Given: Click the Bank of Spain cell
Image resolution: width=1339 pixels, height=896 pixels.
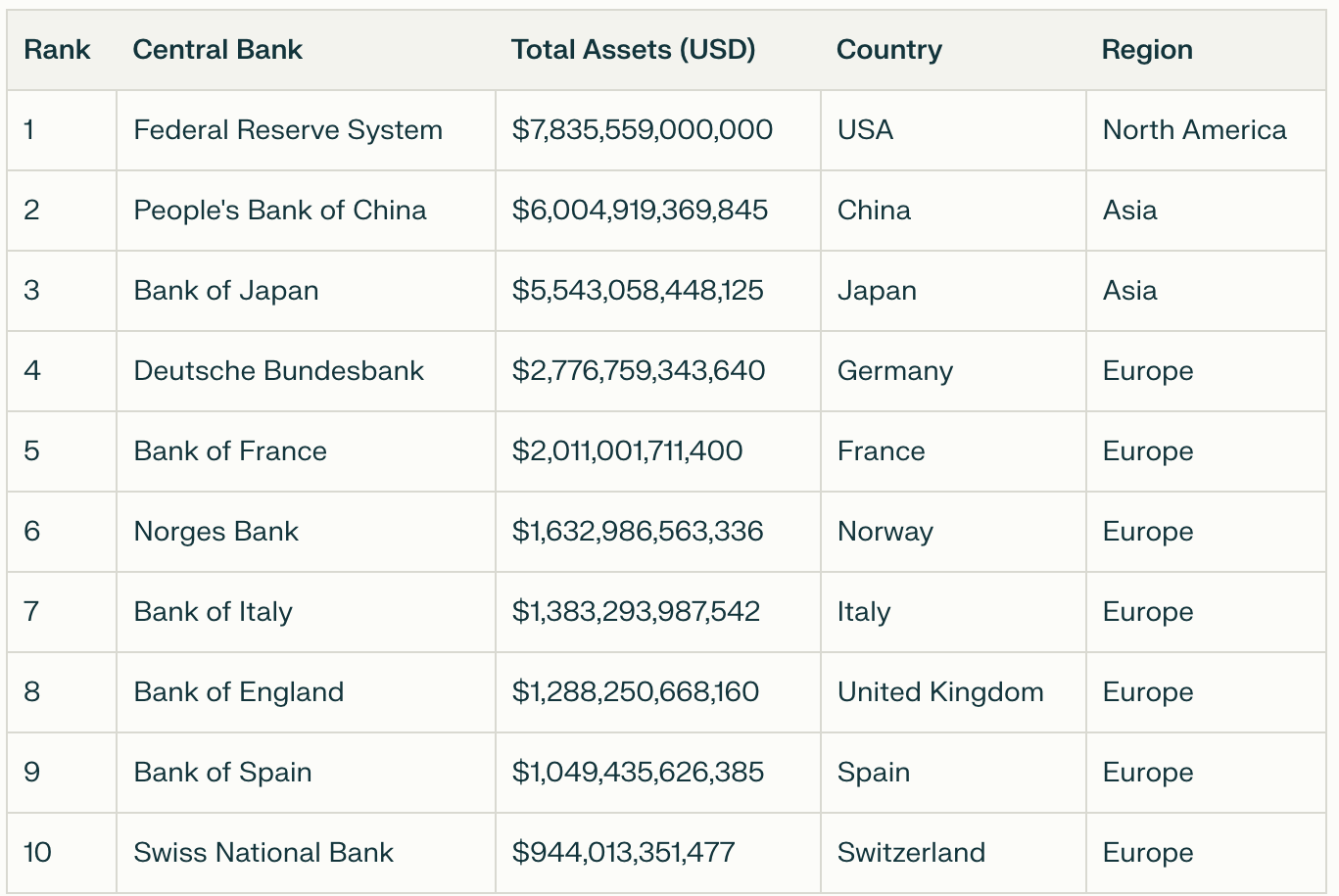Looking at the screenshot, I should tap(223, 773).
